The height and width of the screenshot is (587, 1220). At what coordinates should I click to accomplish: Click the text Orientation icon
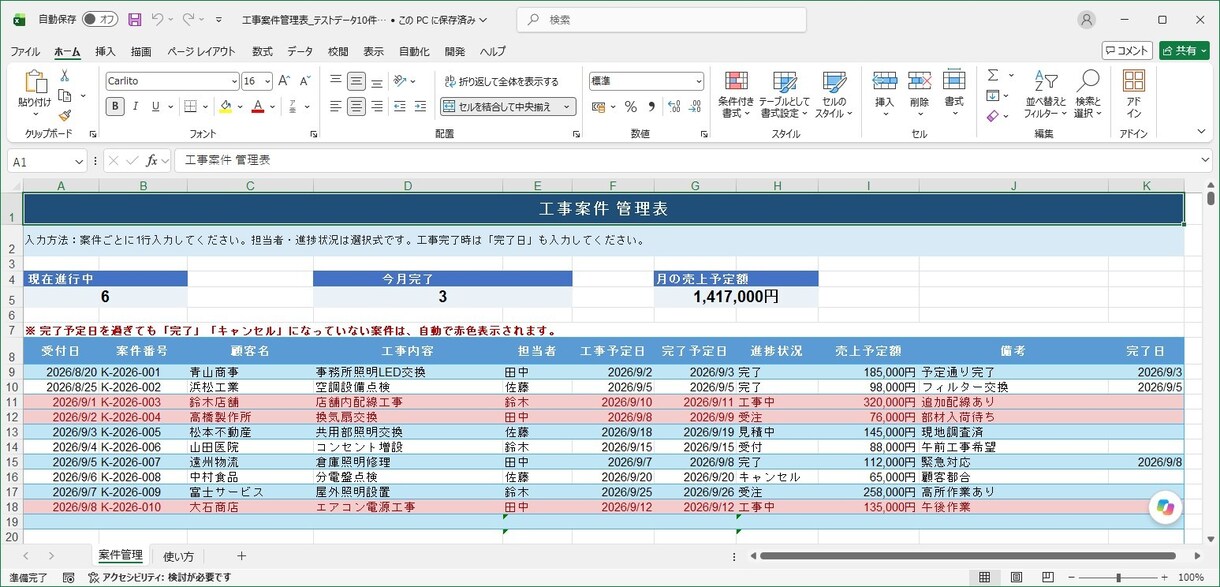[x=401, y=81]
